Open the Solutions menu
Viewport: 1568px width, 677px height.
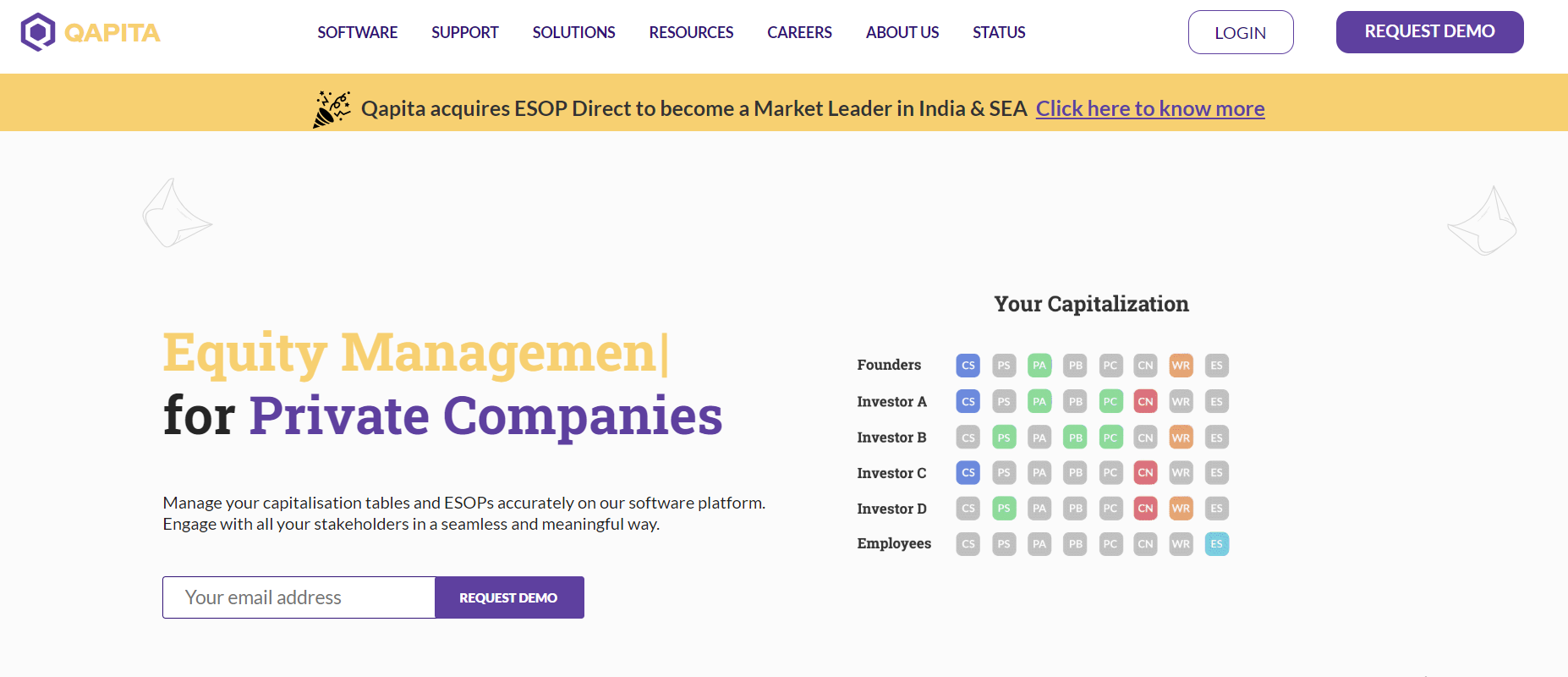tap(573, 32)
